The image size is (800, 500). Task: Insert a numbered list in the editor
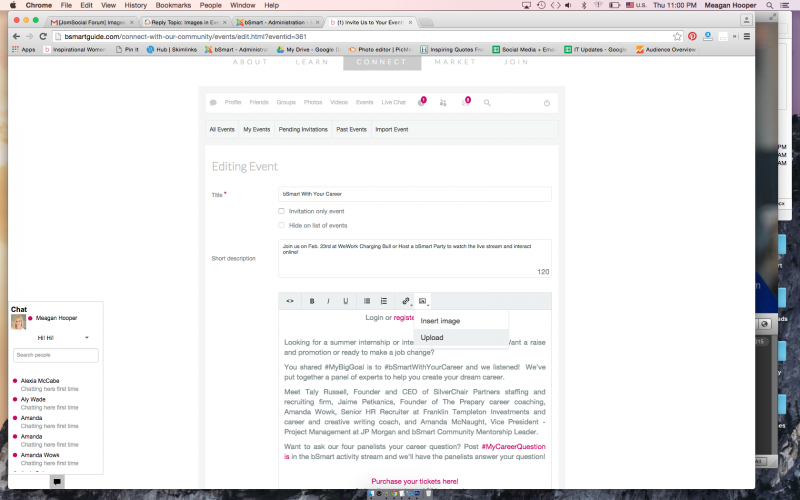tap(384, 301)
